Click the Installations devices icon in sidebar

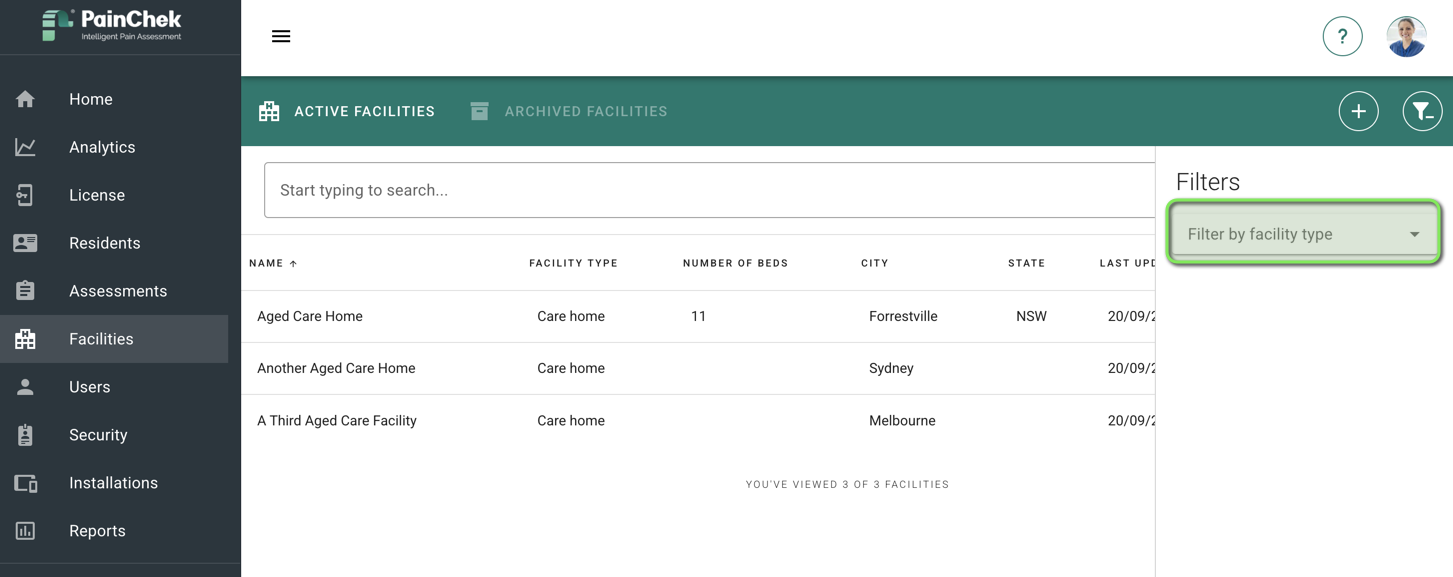click(26, 483)
